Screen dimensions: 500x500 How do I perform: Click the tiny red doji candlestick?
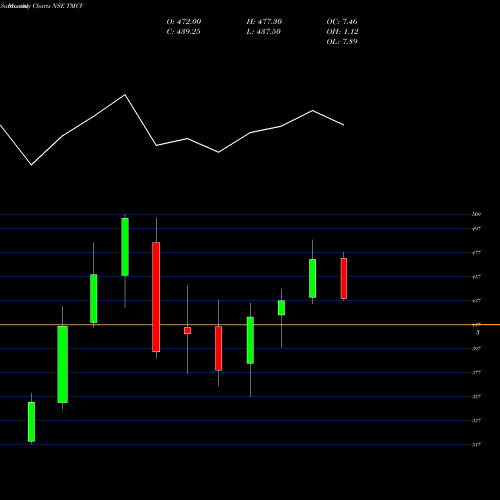[x=187, y=330]
